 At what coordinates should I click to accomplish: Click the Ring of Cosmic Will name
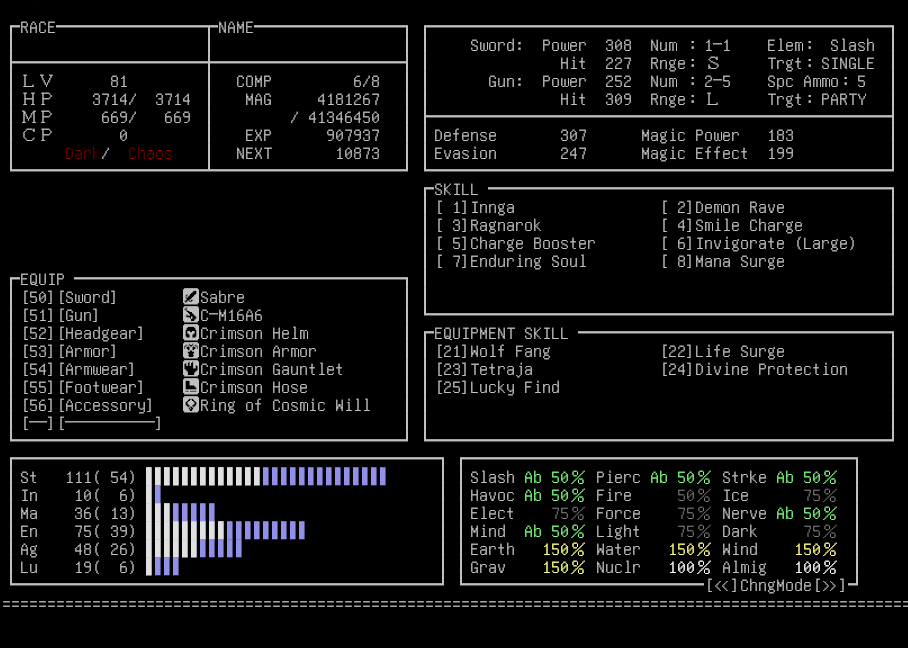click(x=285, y=405)
